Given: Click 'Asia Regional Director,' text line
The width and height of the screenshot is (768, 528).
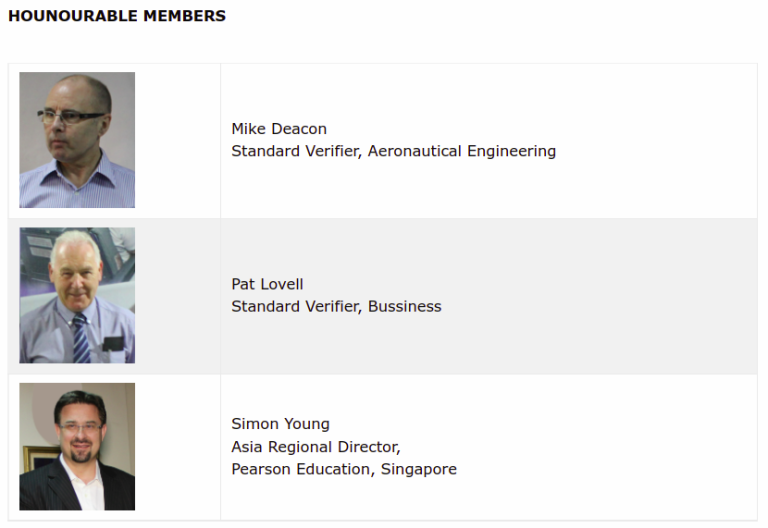Looking at the screenshot, I should coord(316,447).
